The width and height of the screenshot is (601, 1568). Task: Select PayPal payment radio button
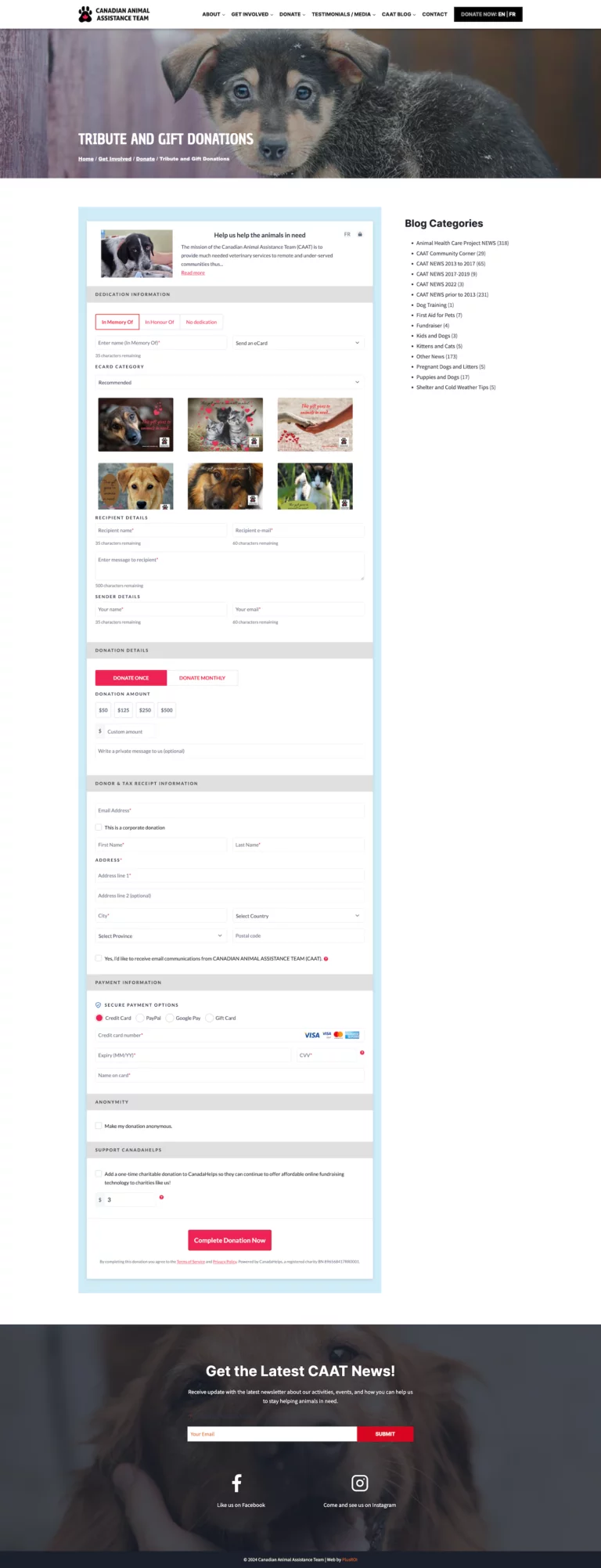click(x=140, y=1018)
